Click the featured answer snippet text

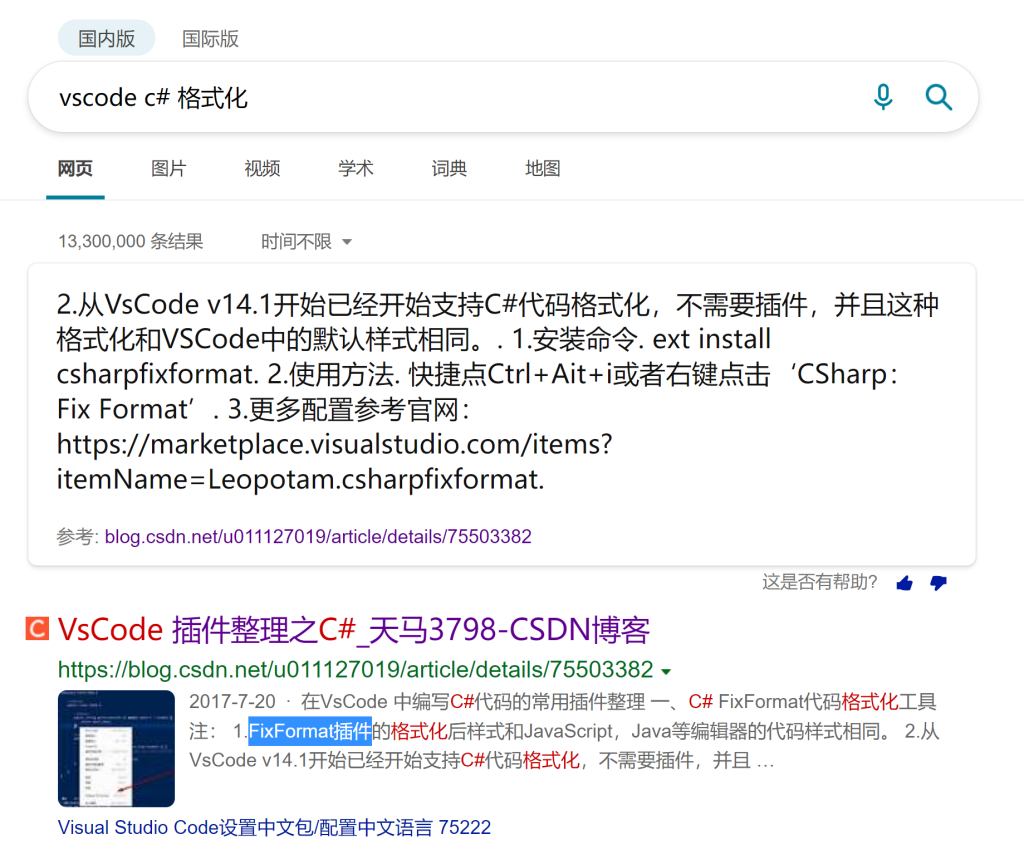pos(498,392)
